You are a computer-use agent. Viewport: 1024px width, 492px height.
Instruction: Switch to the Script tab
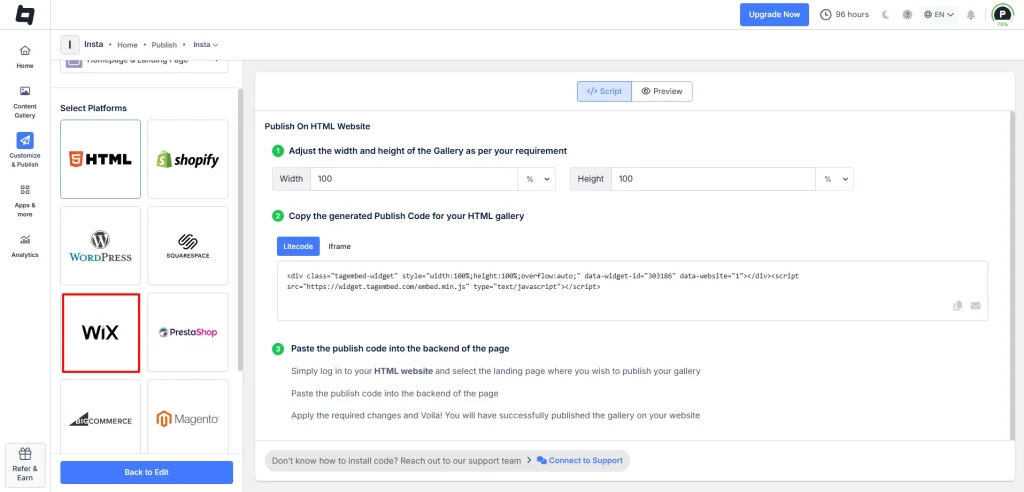pos(604,91)
